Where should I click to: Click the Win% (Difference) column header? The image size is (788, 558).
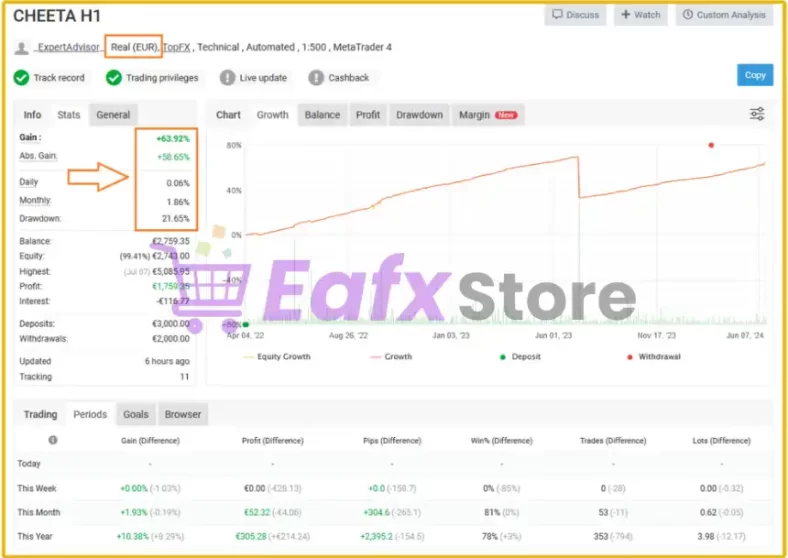pyautogui.click(x=502, y=441)
